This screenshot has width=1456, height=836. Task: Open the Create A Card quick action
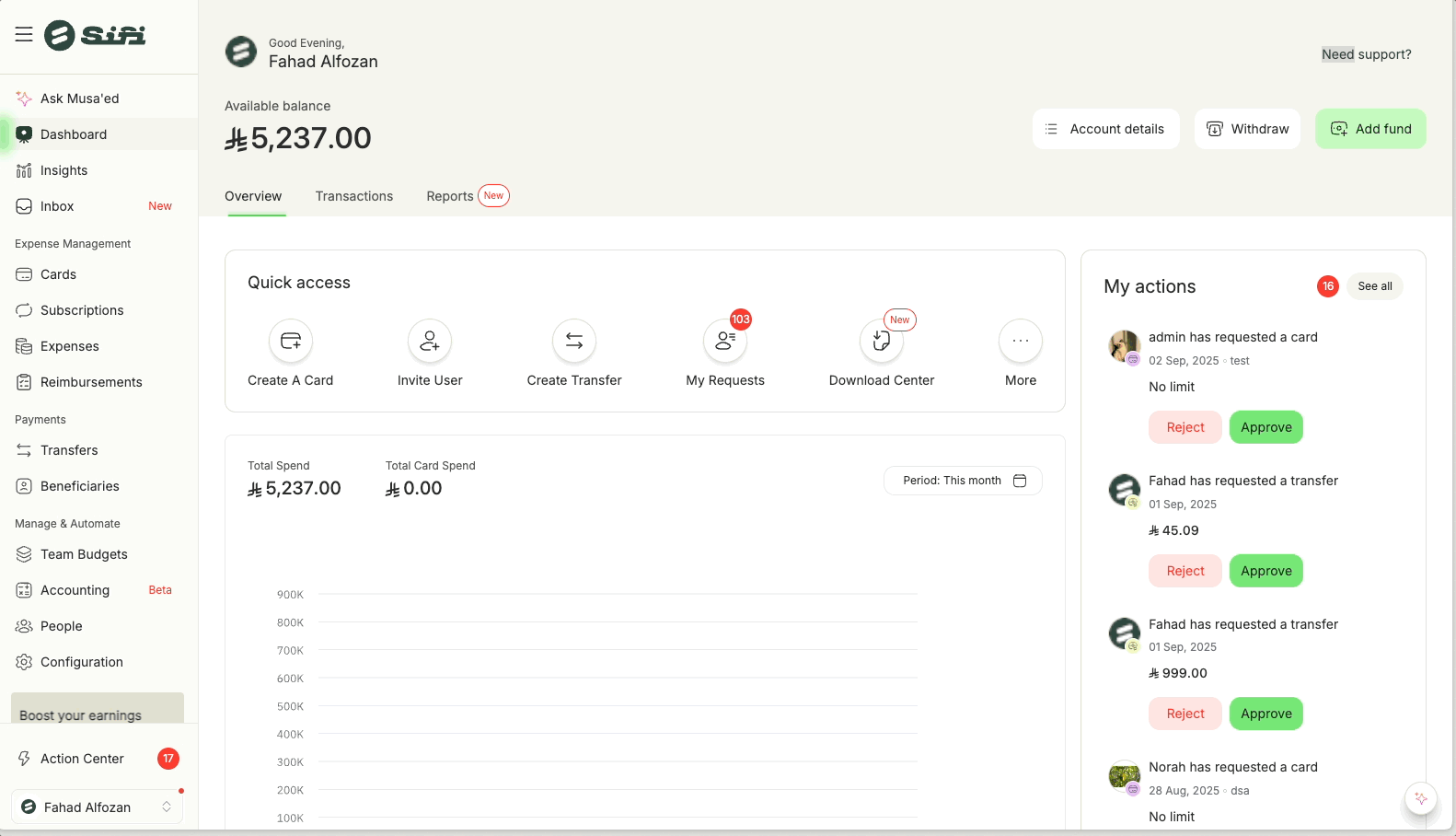pos(291,342)
